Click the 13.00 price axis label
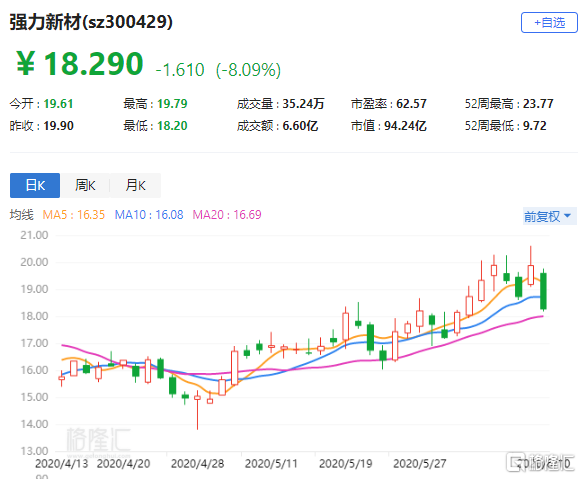Viewport: 581px width, 479px height. coord(34,451)
